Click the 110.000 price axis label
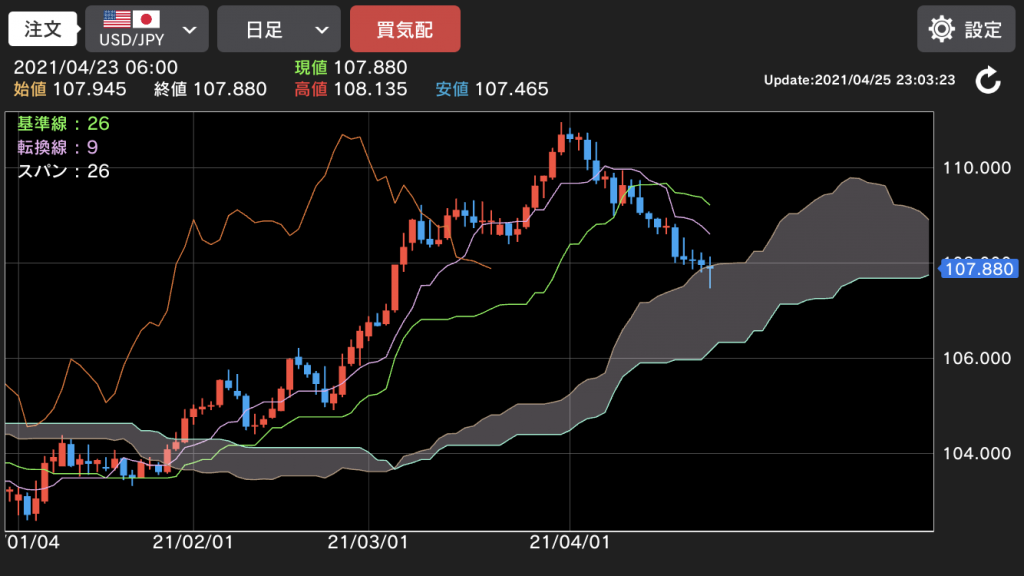The height and width of the screenshot is (576, 1024). point(977,168)
